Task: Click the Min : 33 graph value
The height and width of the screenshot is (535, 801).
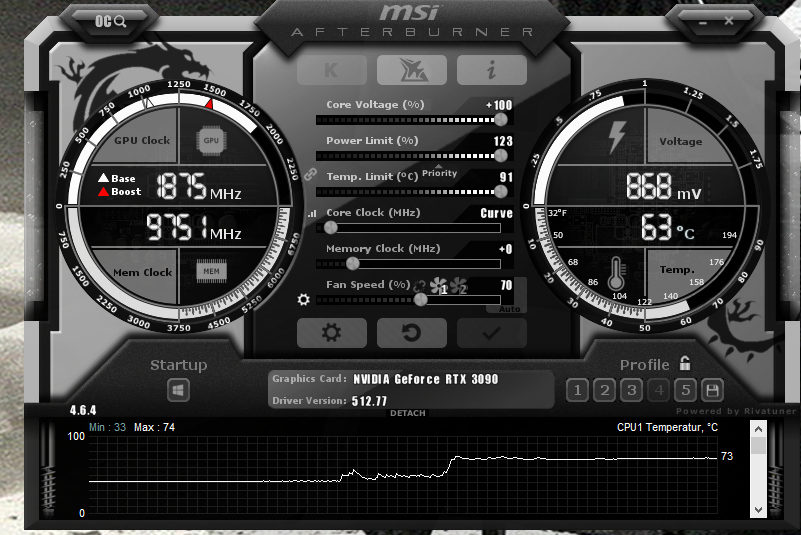Action: tap(107, 427)
